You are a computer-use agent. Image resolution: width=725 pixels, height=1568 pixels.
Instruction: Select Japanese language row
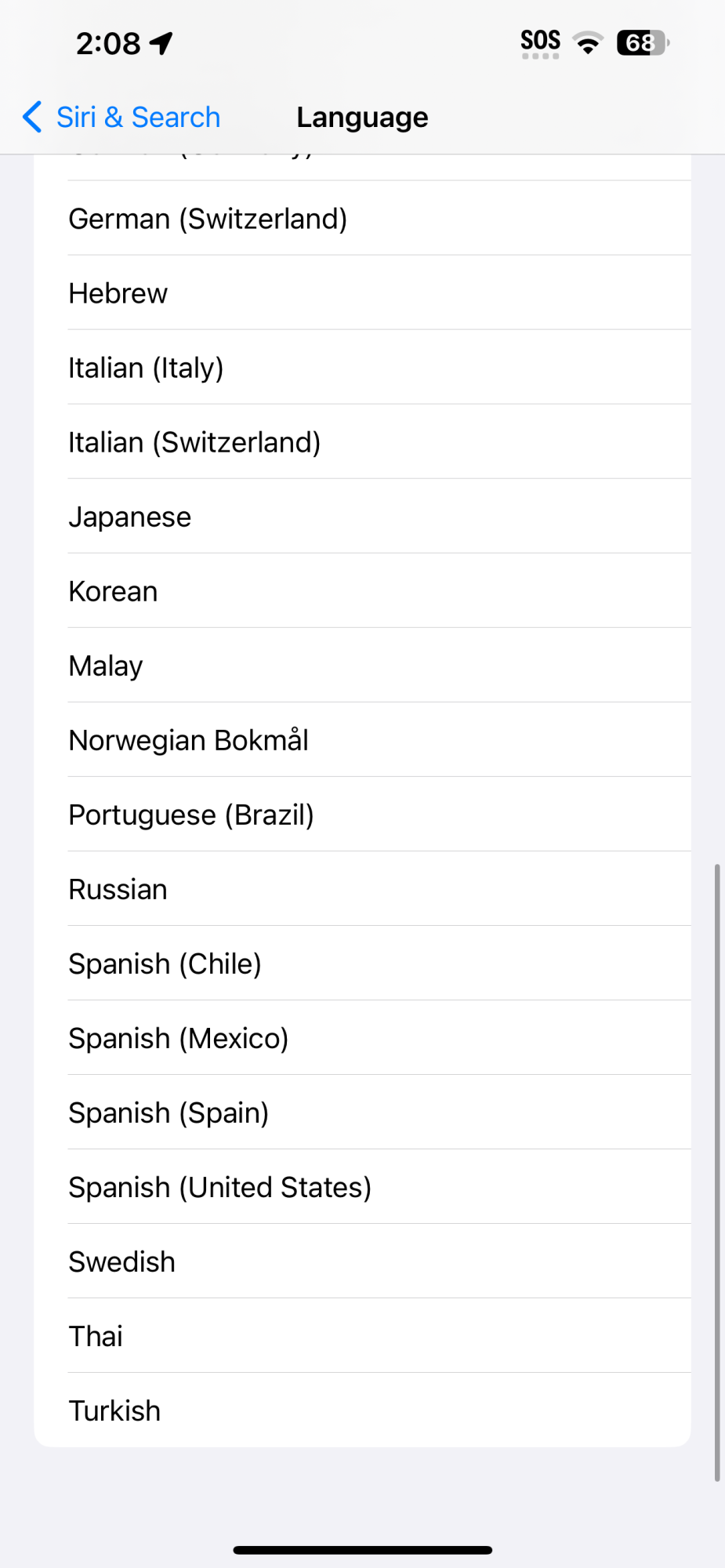click(x=130, y=517)
